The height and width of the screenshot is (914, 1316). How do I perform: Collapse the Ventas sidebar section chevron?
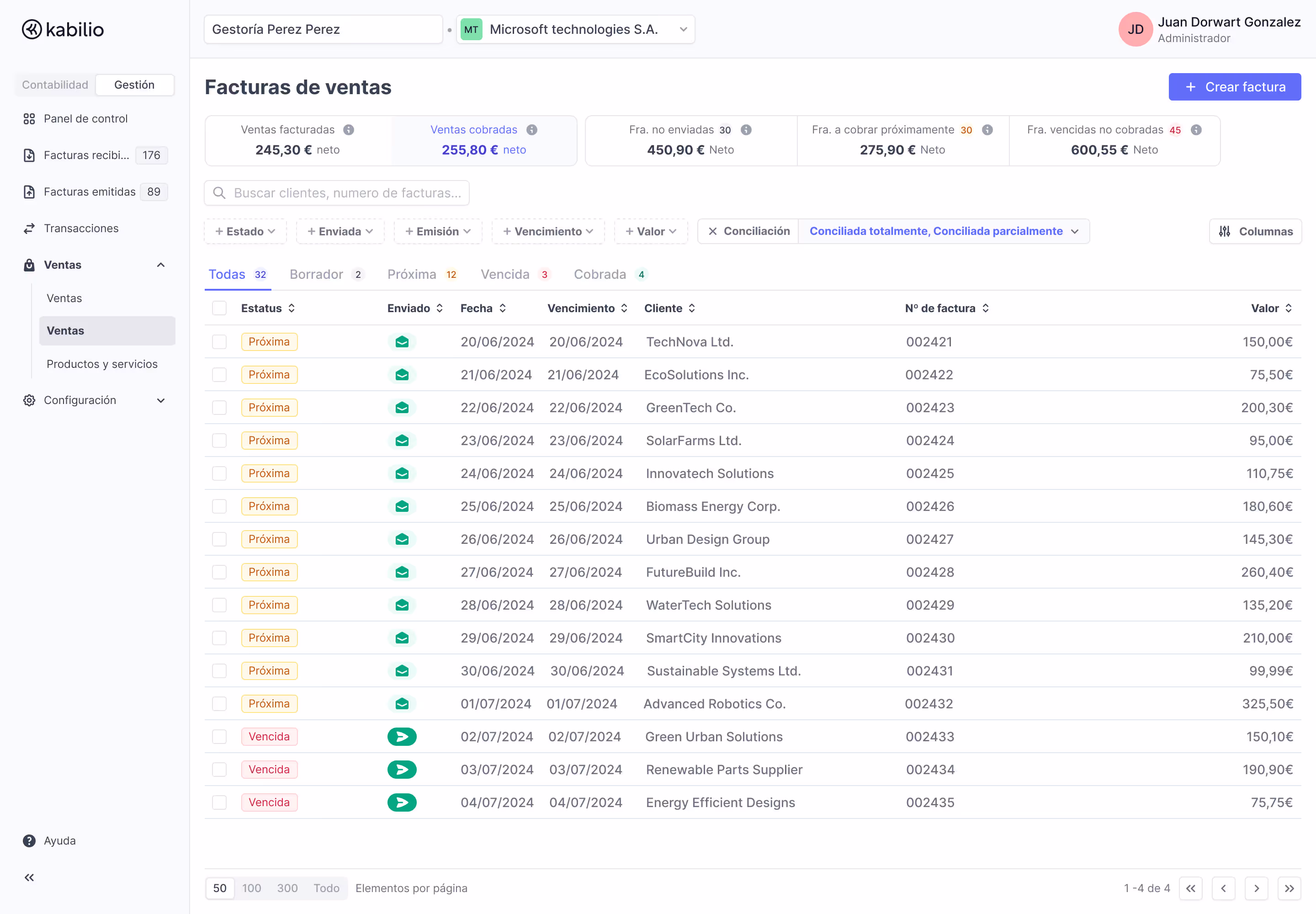pyautogui.click(x=161, y=265)
